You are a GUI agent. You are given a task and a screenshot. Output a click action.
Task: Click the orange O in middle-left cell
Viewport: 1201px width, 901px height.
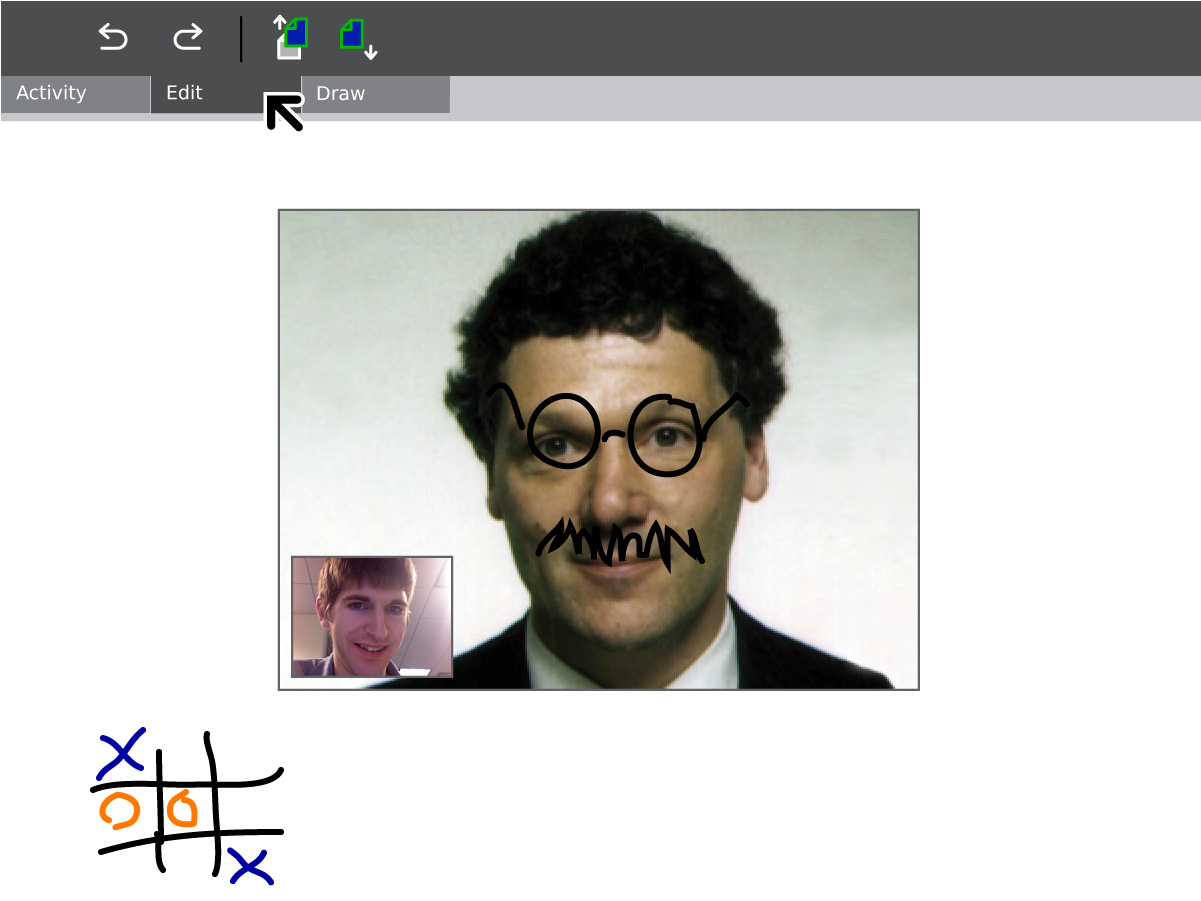120,810
